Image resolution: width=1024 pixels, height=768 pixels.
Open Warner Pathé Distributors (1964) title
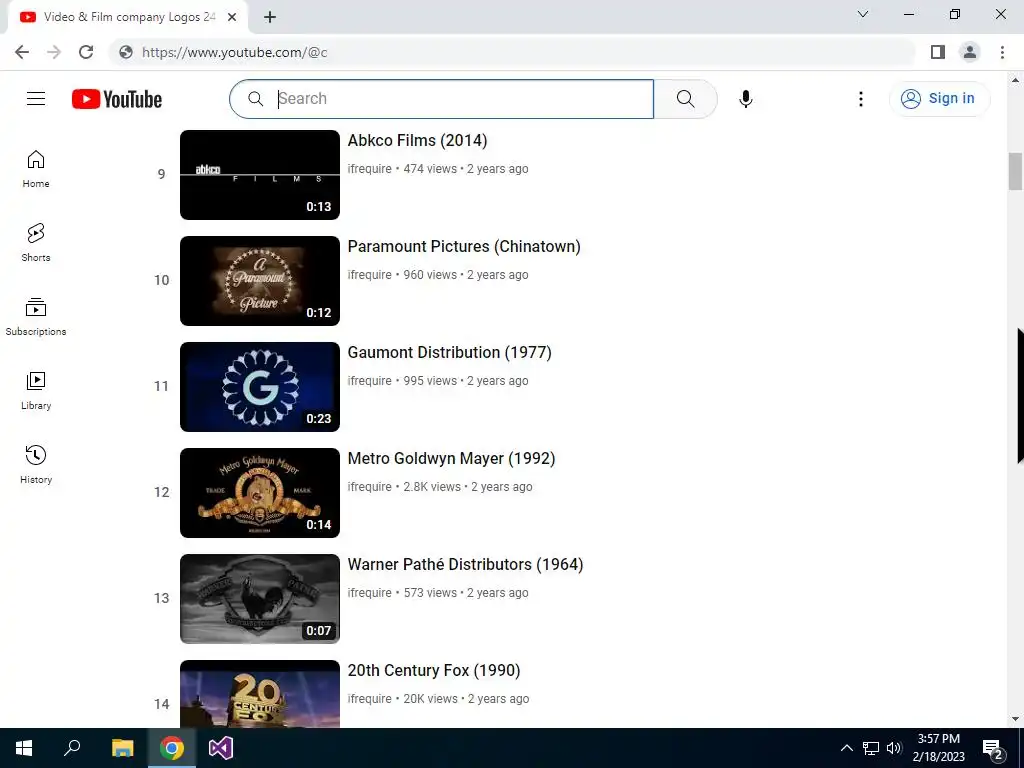click(465, 564)
